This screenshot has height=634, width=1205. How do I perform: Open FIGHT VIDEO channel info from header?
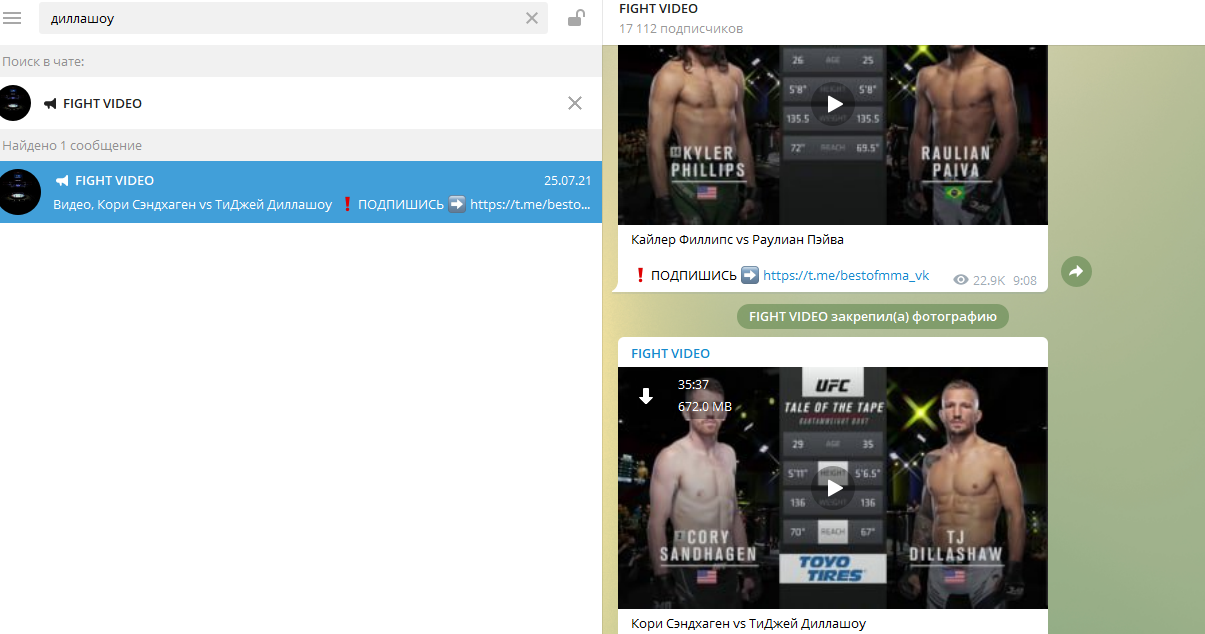tap(658, 9)
